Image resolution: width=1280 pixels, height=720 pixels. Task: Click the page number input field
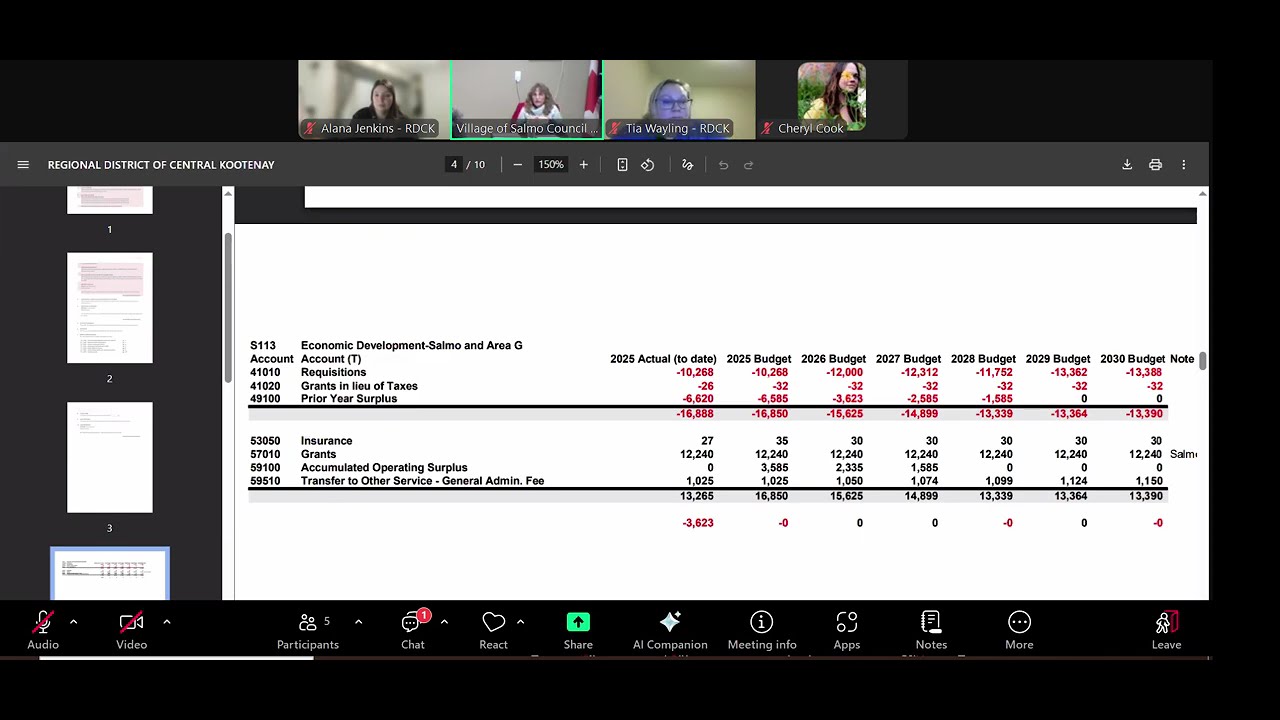(x=454, y=165)
